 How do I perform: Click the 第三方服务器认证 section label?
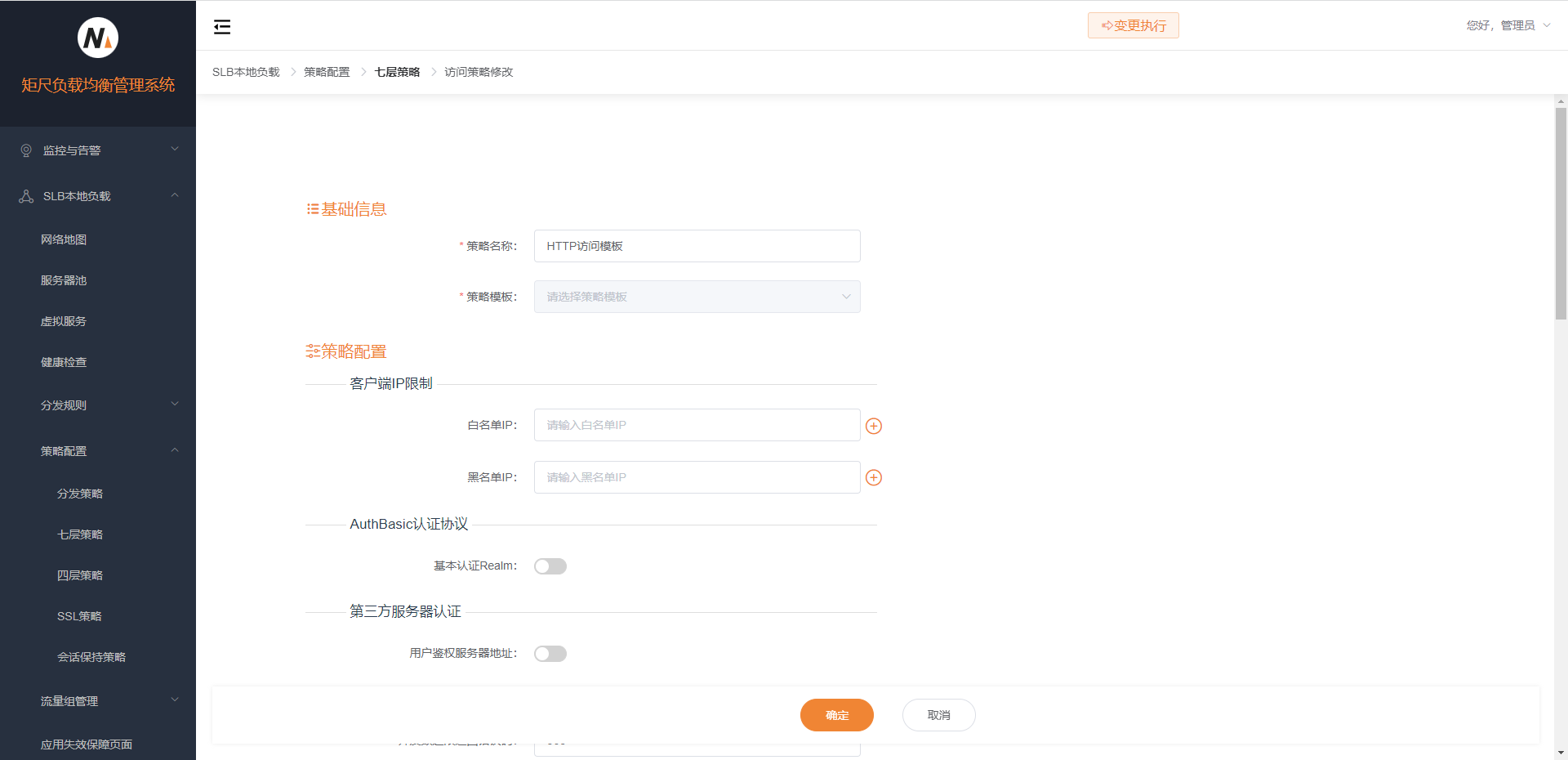tap(406, 611)
